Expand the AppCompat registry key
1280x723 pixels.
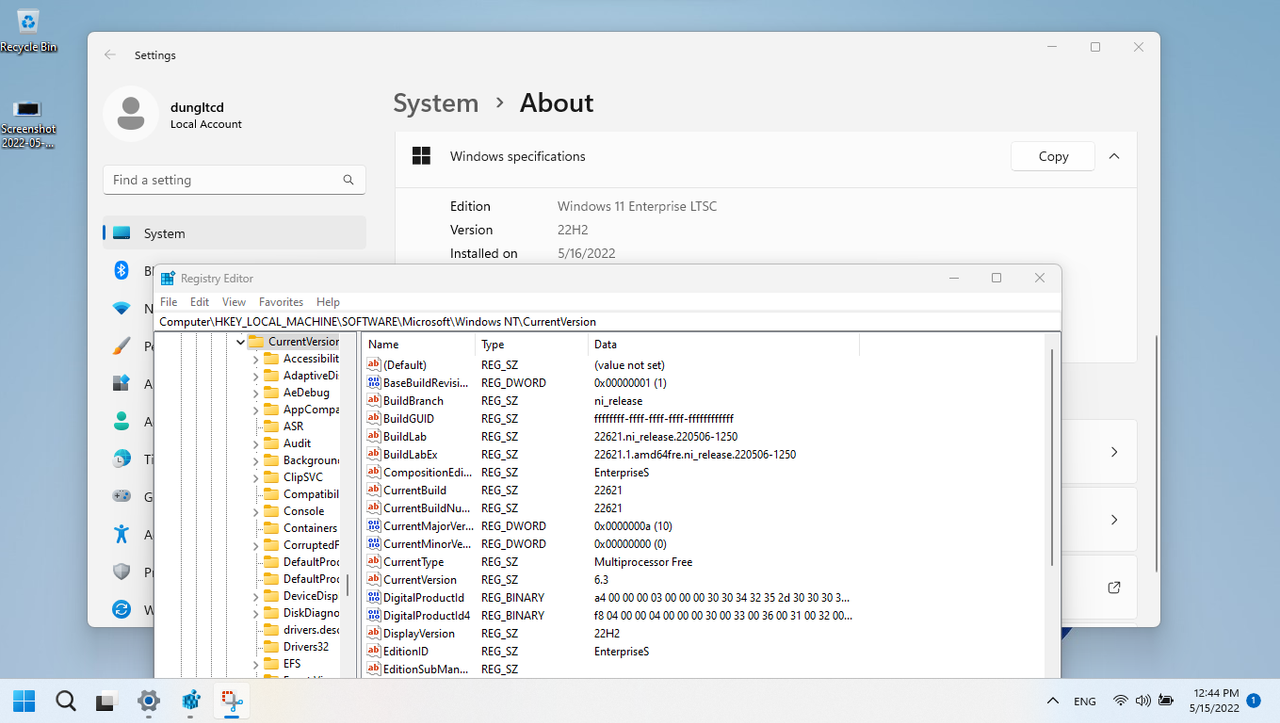tap(256, 410)
